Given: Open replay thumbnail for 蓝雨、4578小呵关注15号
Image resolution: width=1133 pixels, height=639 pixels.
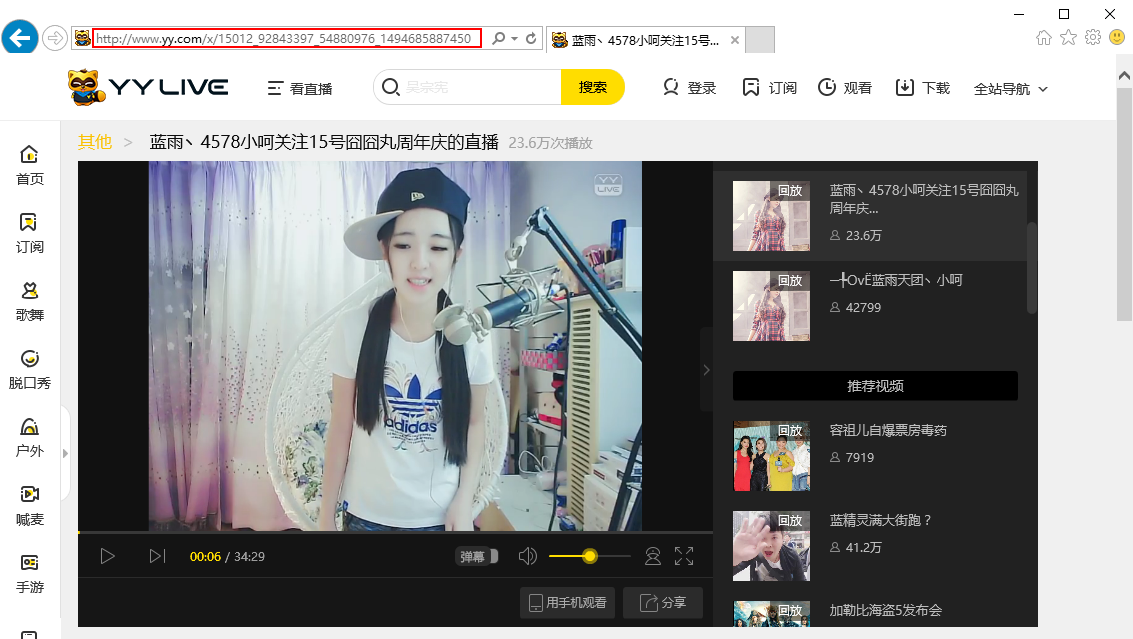Looking at the screenshot, I should [x=771, y=216].
